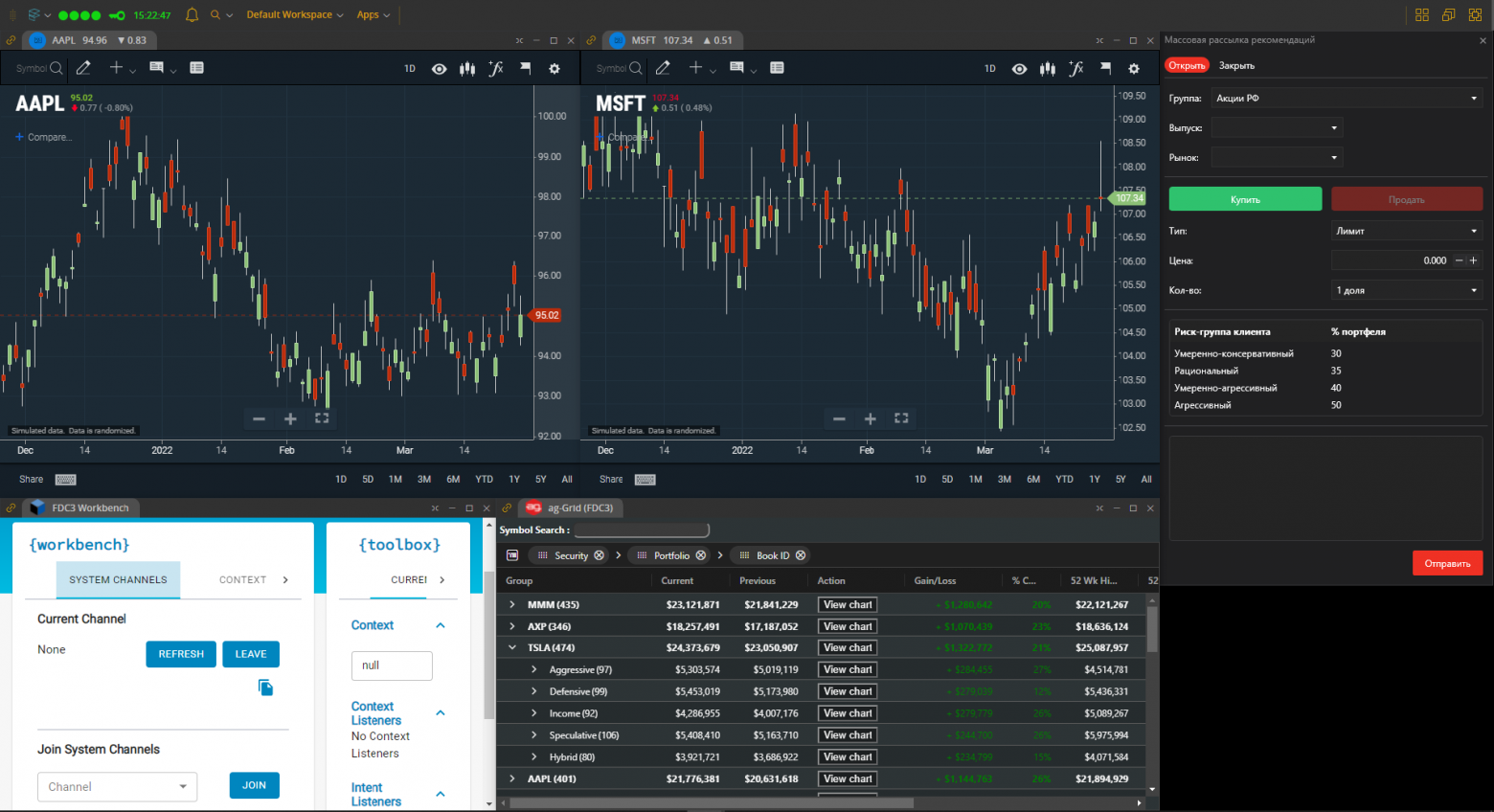Click the AAPL chart events flag icon
This screenshot has height=812, width=1494.
(526, 69)
